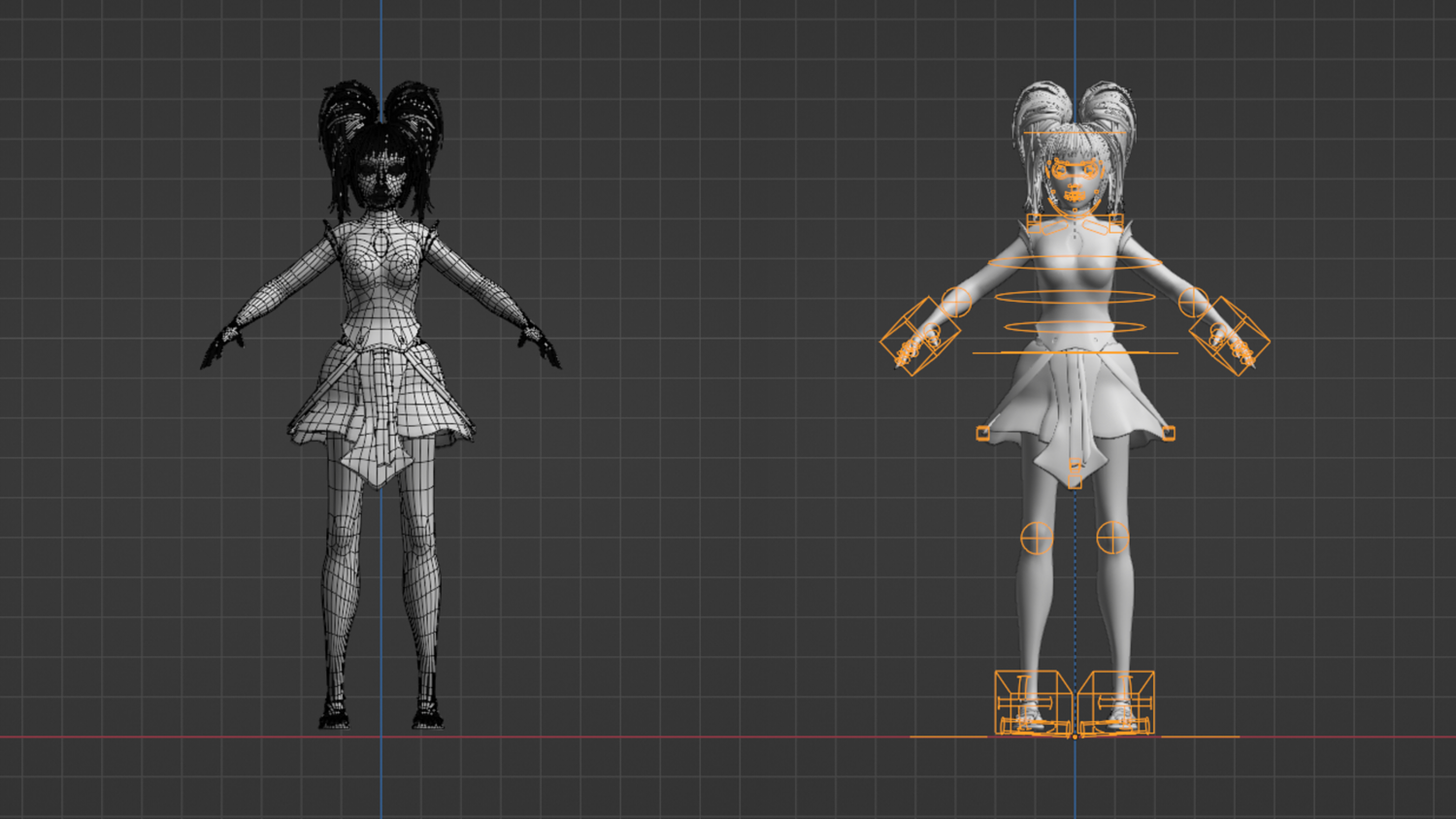Select the orange hand box control on screen-left
Screen dimensions: 1456x819
click(919, 337)
